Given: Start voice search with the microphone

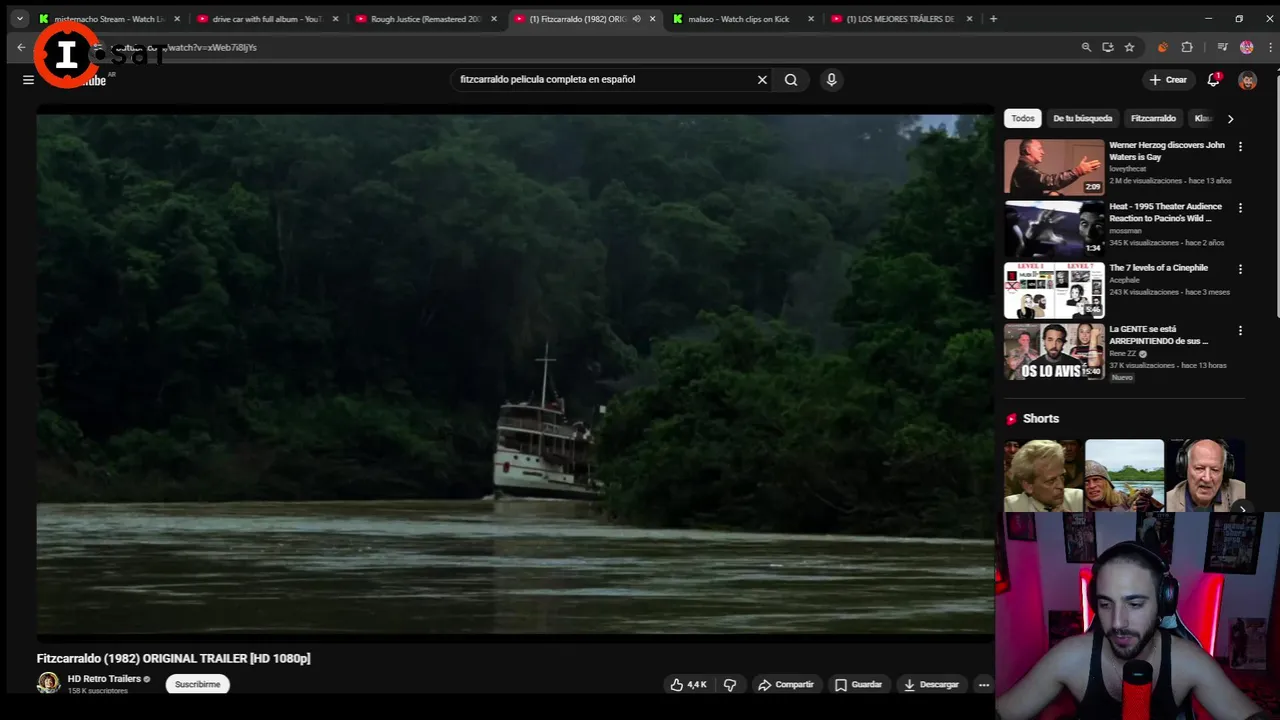Looking at the screenshot, I should click(x=831, y=80).
